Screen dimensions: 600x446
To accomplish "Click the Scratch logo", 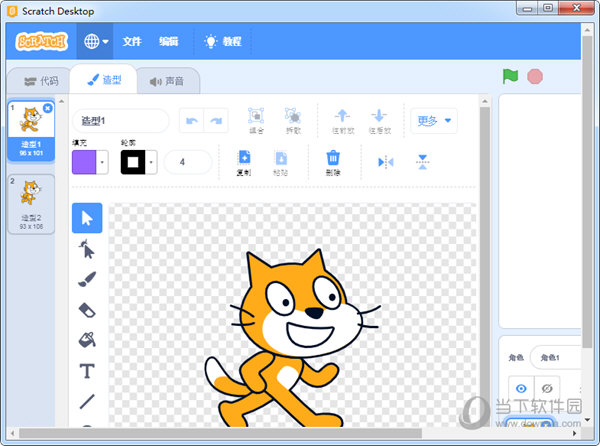I will 41,41.
